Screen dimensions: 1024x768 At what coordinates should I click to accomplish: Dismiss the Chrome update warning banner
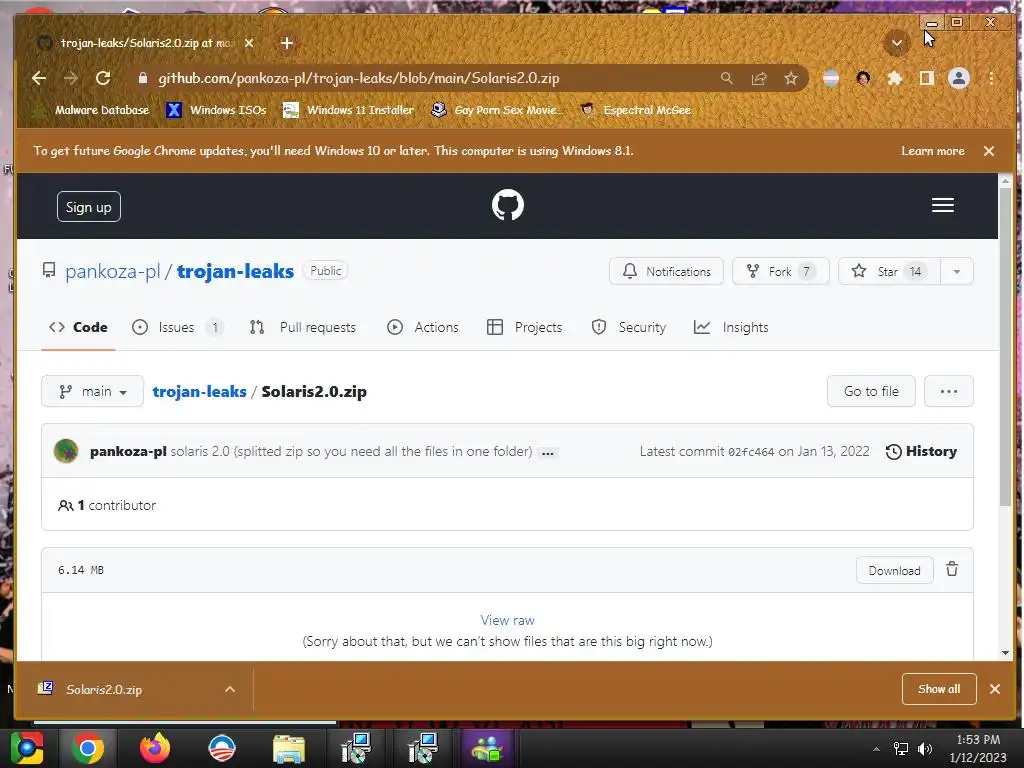(989, 151)
